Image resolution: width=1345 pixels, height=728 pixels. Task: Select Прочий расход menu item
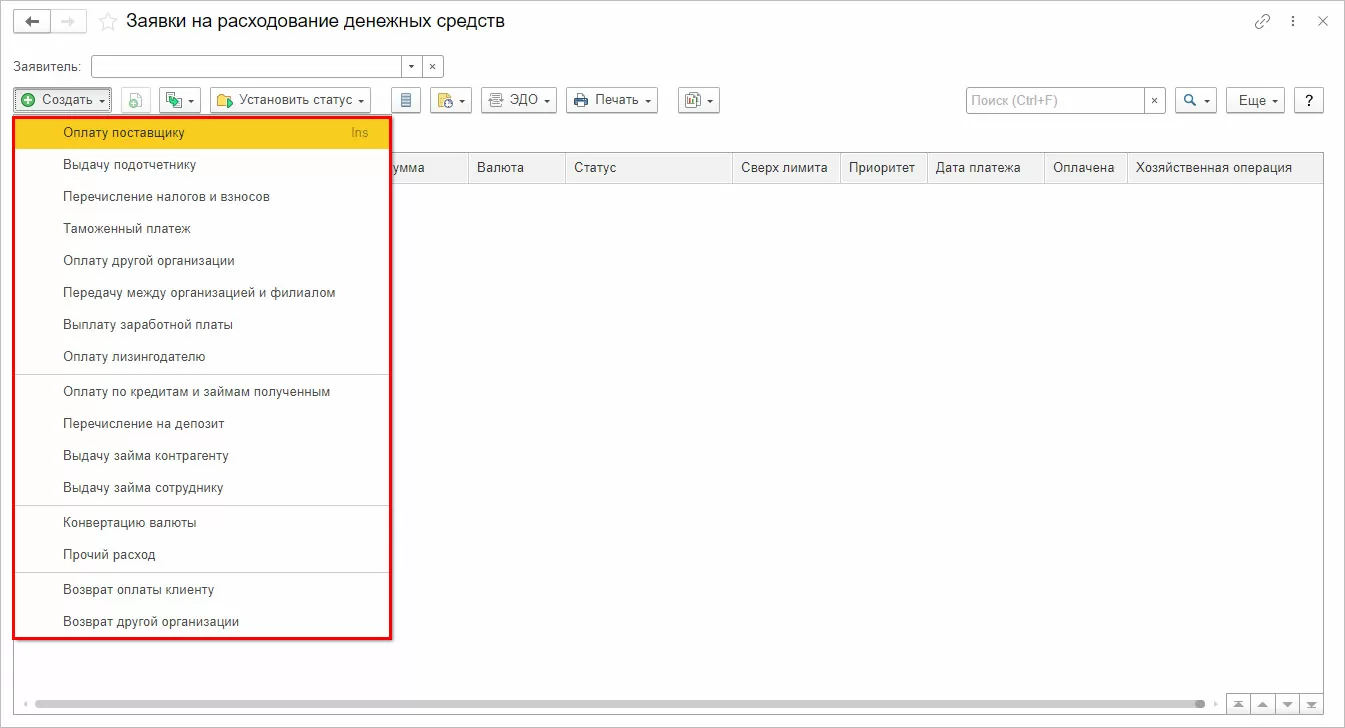[202, 554]
